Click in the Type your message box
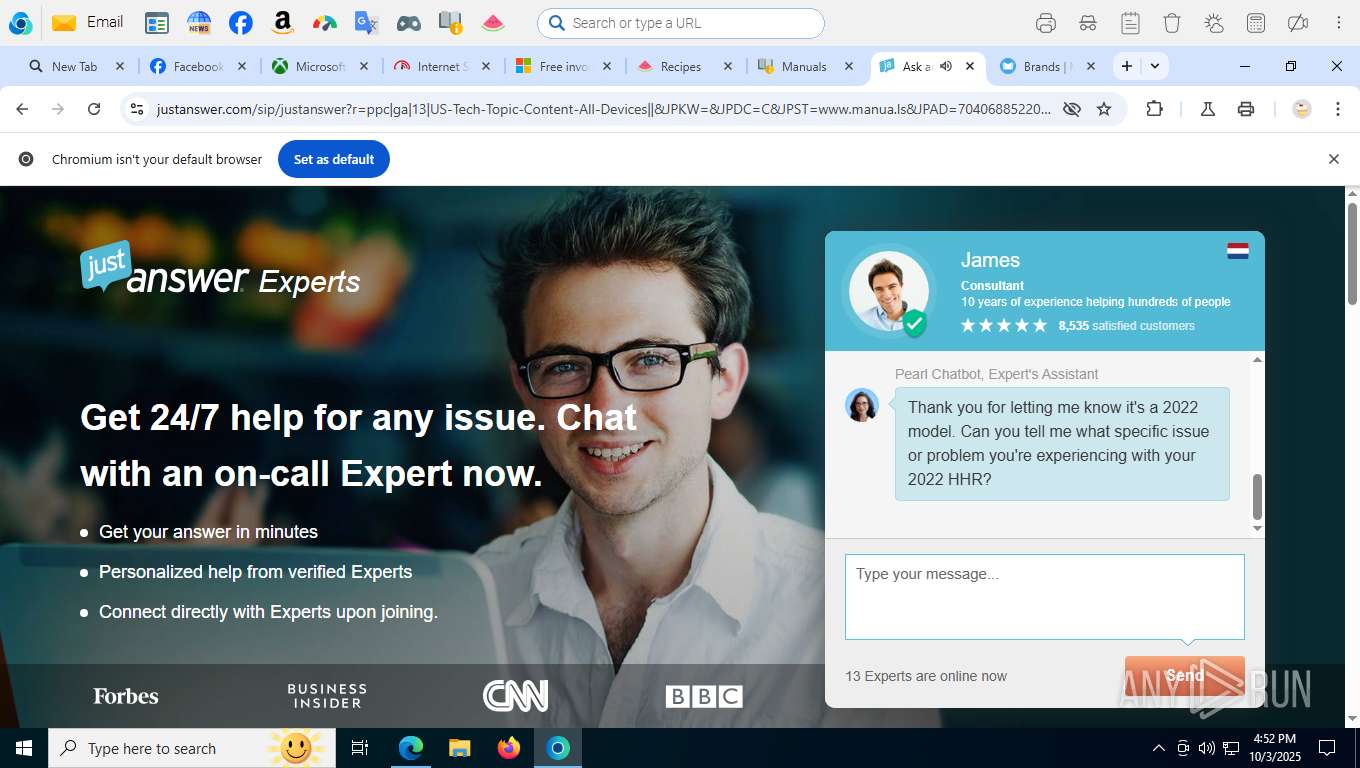The height and width of the screenshot is (768, 1360). click(x=1045, y=597)
